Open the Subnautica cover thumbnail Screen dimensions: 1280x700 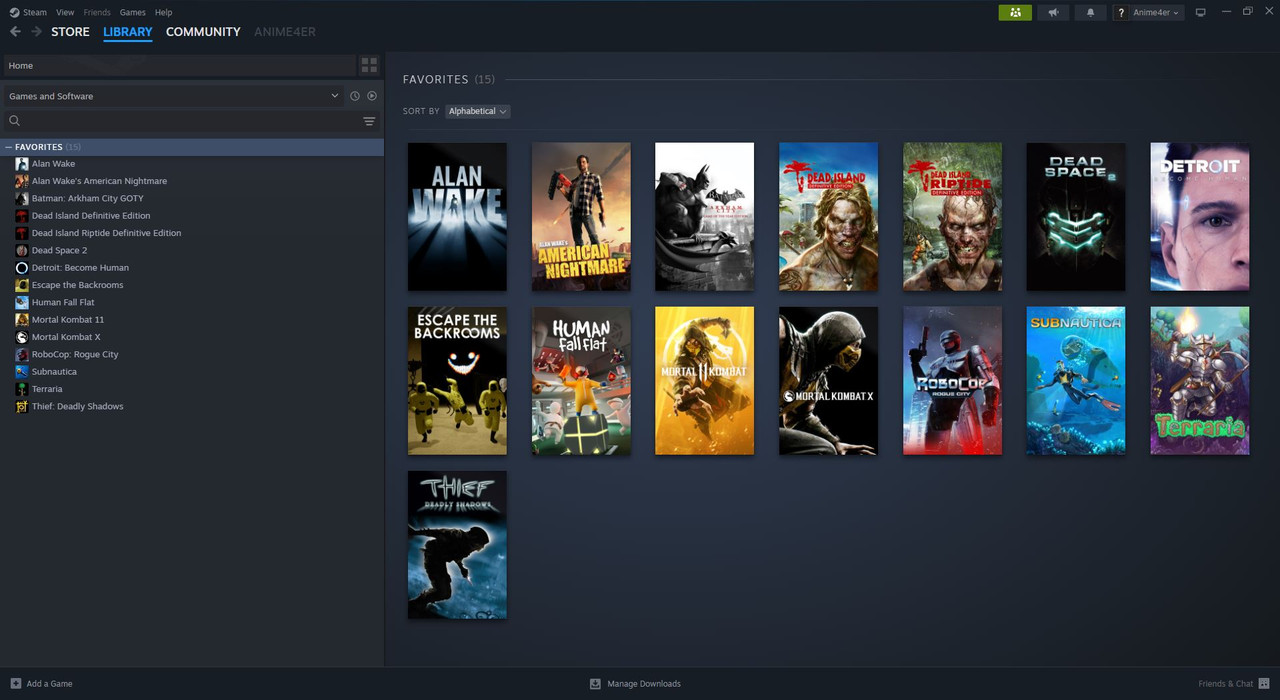(x=1076, y=381)
